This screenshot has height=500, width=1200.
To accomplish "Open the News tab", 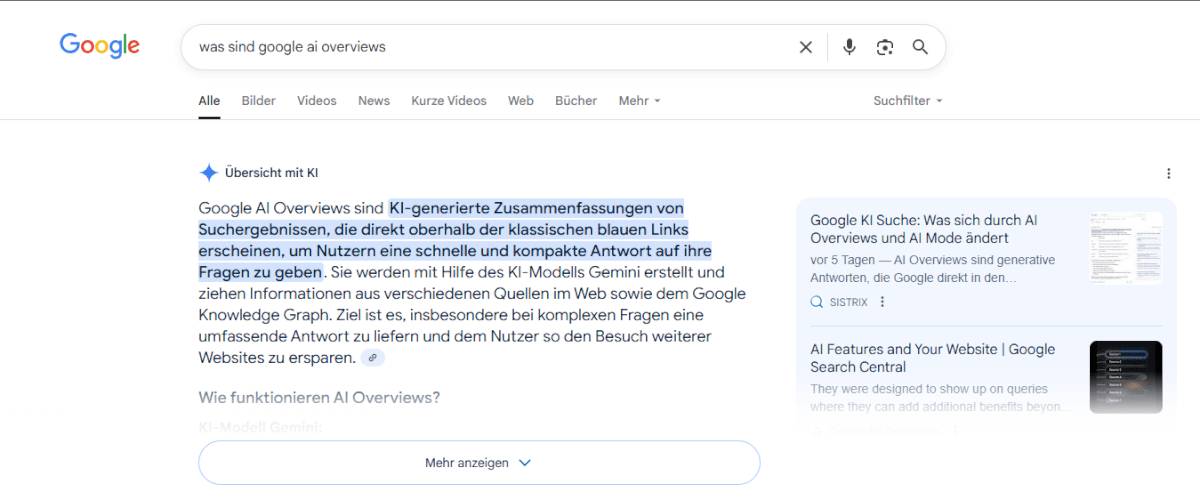I will click(x=374, y=101).
